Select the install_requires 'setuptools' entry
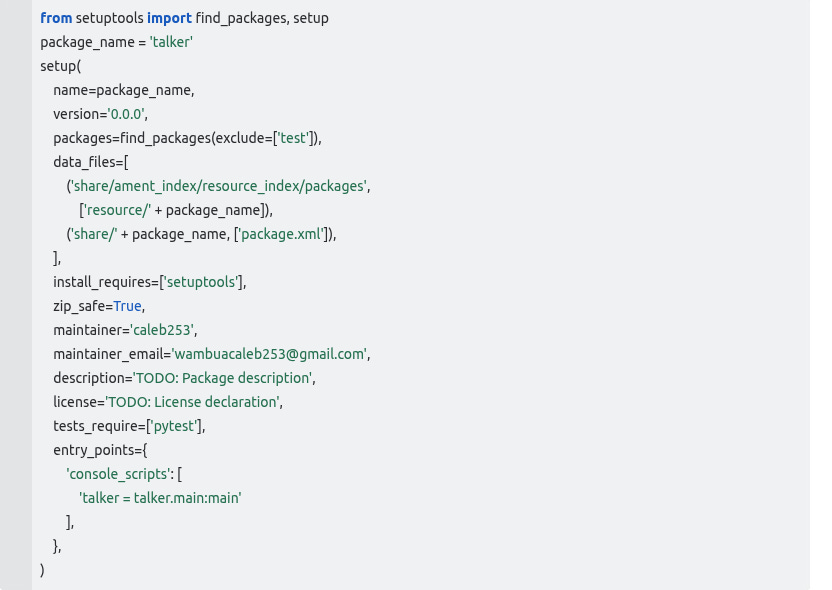Screen dimensions: 832x590 (x=201, y=282)
